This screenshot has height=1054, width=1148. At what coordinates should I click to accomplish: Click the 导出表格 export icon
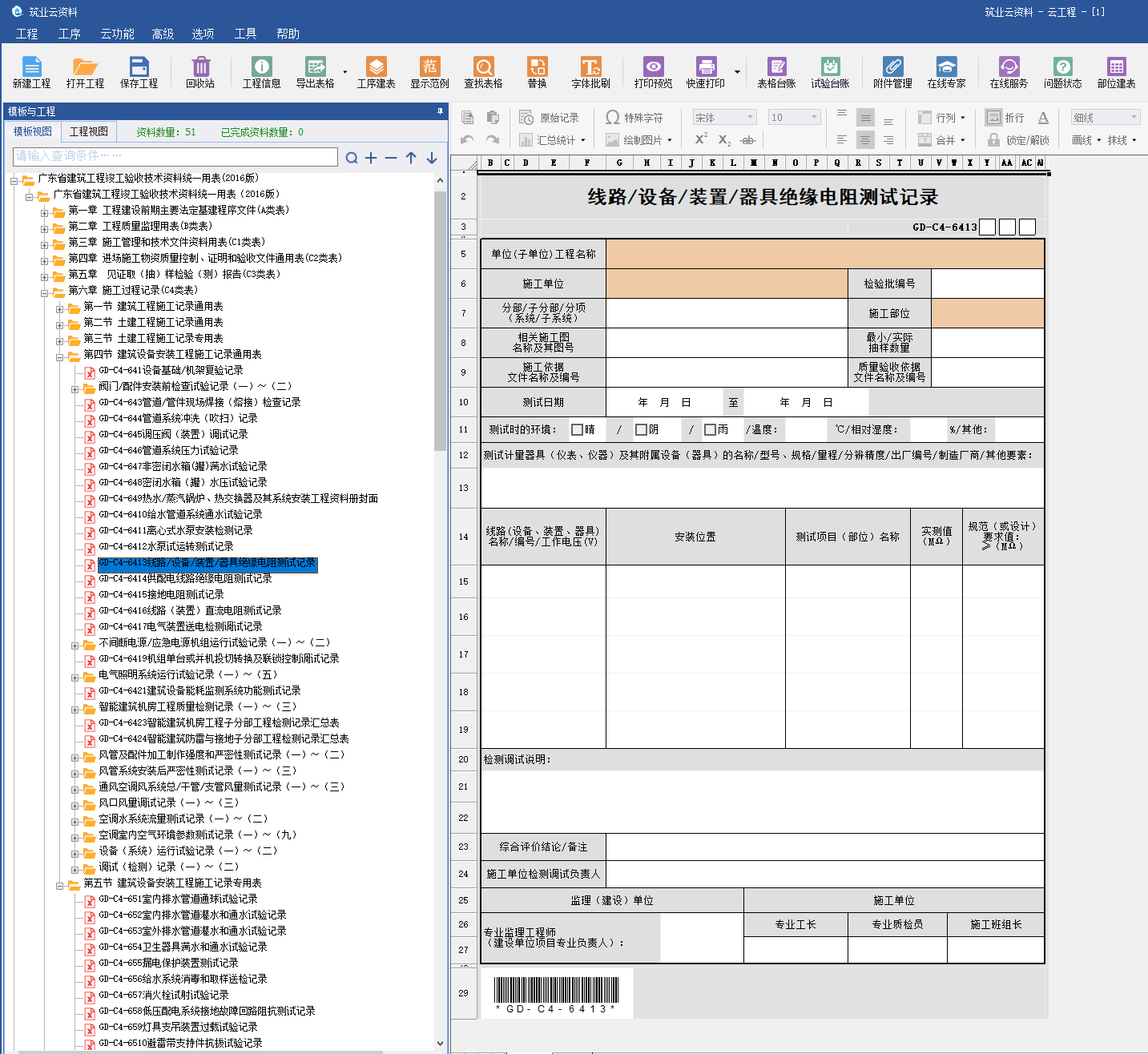pos(316,72)
